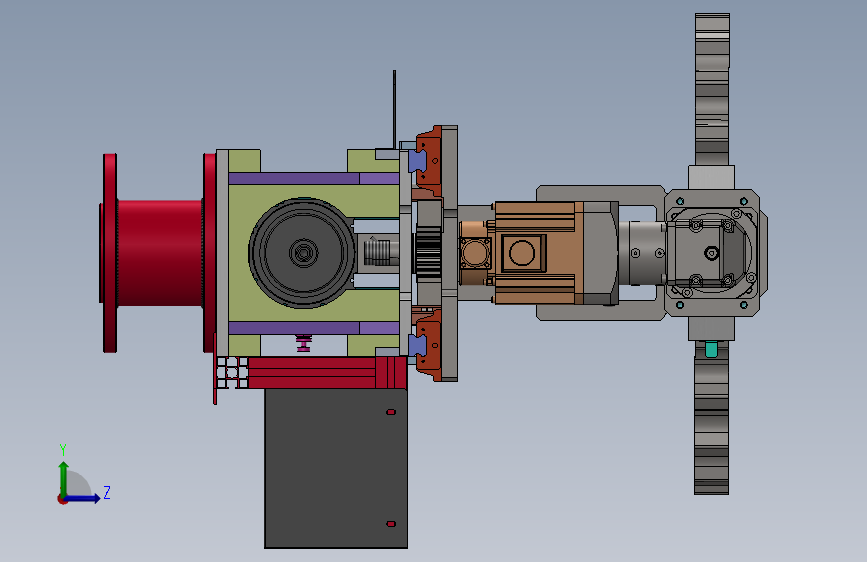Pick the thin vertical black rod

[394, 110]
